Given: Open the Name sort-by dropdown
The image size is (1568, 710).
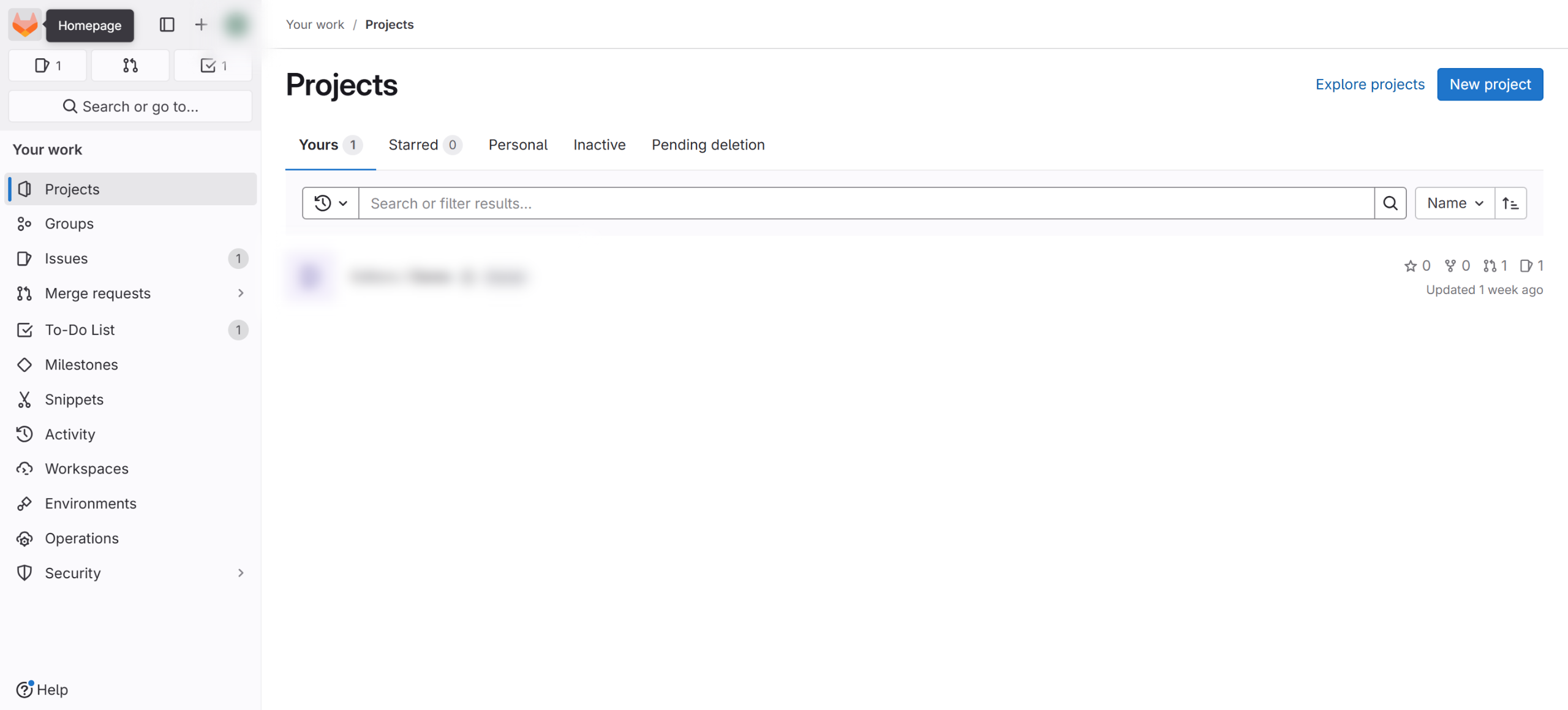Looking at the screenshot, I should point(1455,203).
